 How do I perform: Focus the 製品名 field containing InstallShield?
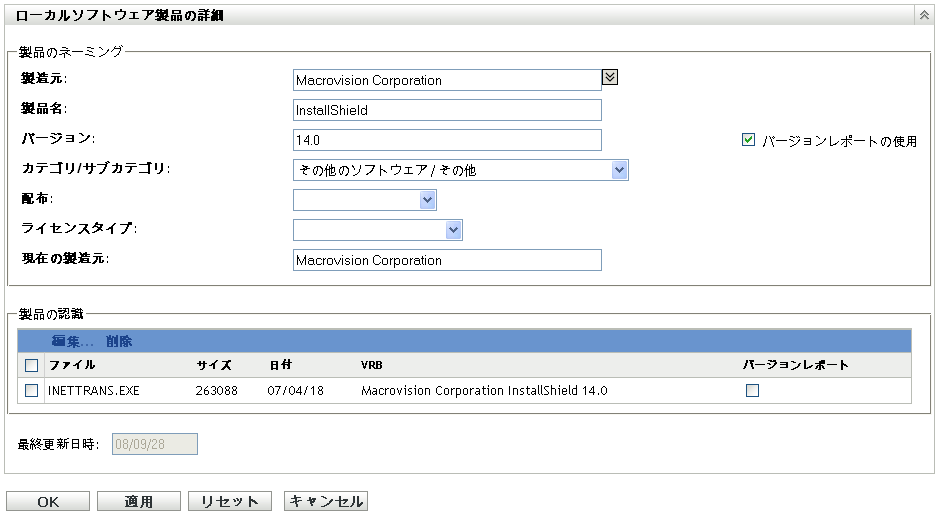click(x=447, y=110)
